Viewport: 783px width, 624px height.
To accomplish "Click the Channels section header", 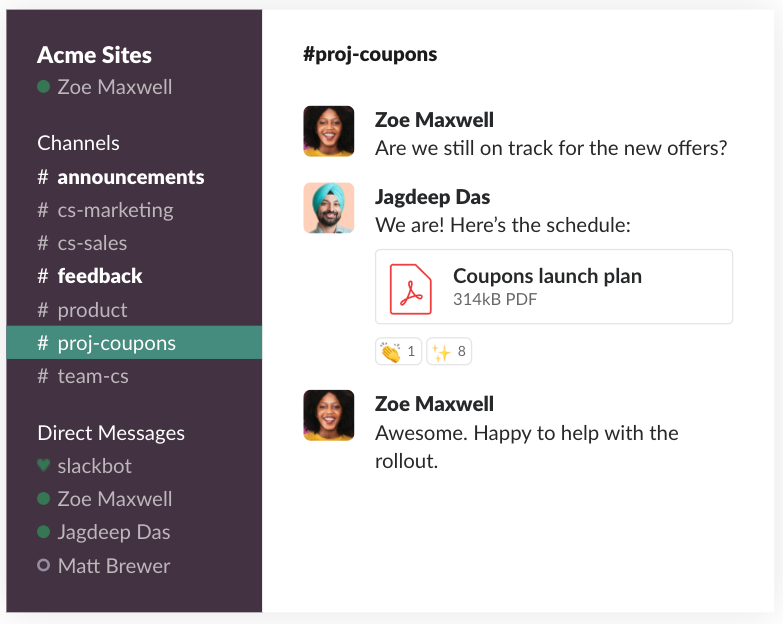I will (x=78, y=143).
